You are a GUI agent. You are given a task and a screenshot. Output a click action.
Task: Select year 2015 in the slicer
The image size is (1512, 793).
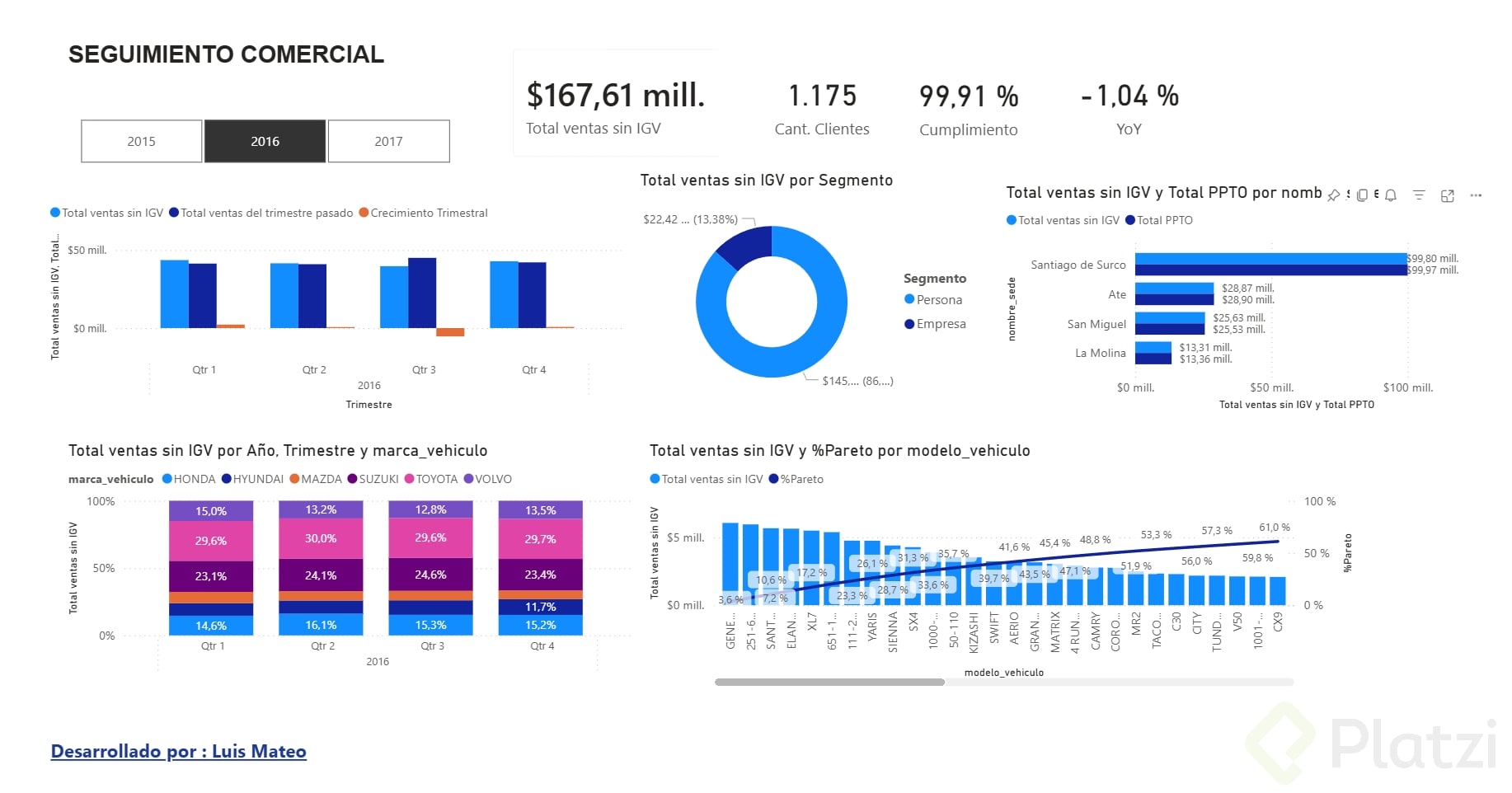(x=142, y=141)
